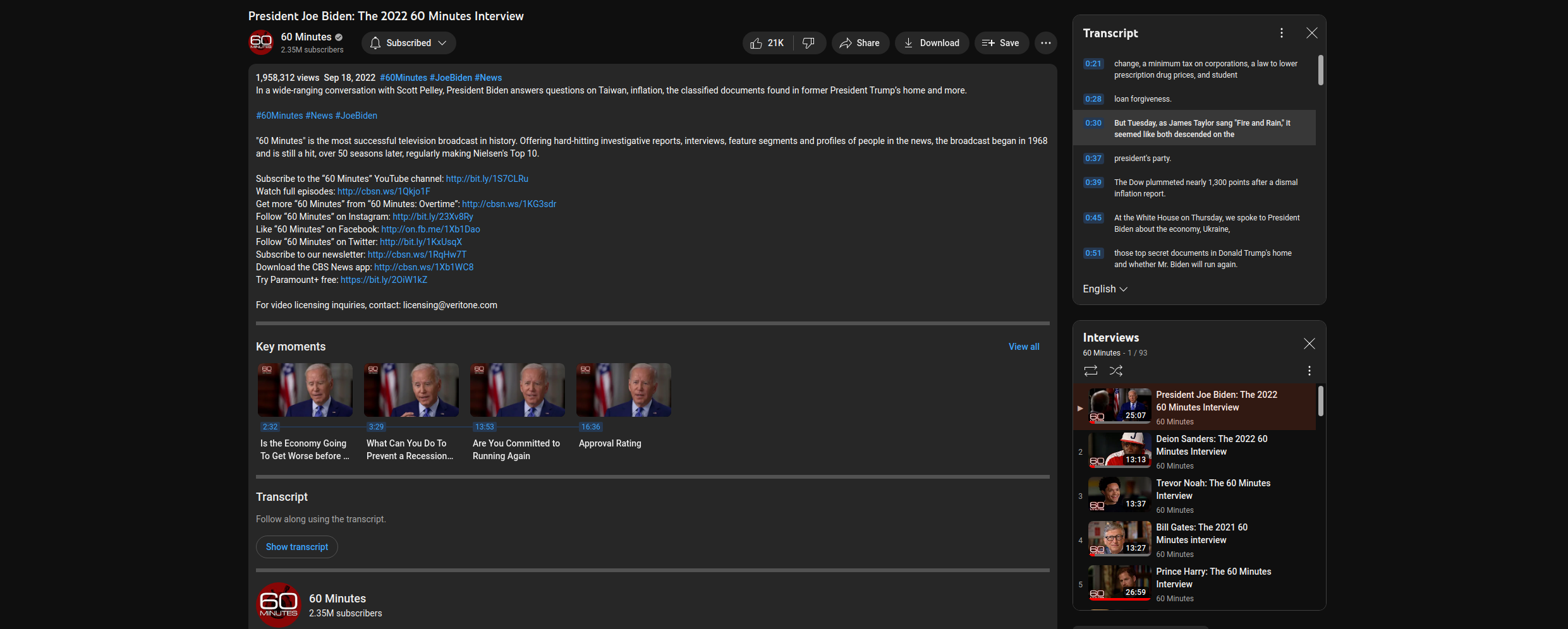The height and width of the screenshot is (629, 1568).
Task: Click the #News hashtag beside the date
Action: coord(489,78)
